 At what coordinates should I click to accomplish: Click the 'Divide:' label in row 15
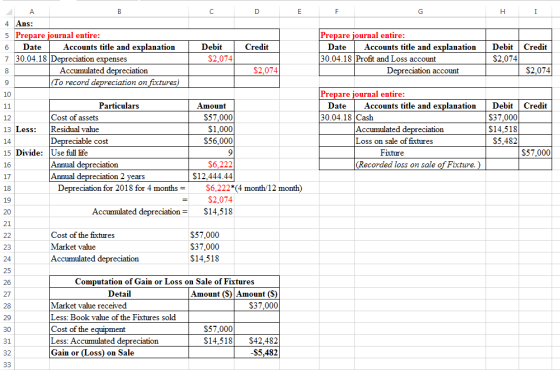click(32, 153)
